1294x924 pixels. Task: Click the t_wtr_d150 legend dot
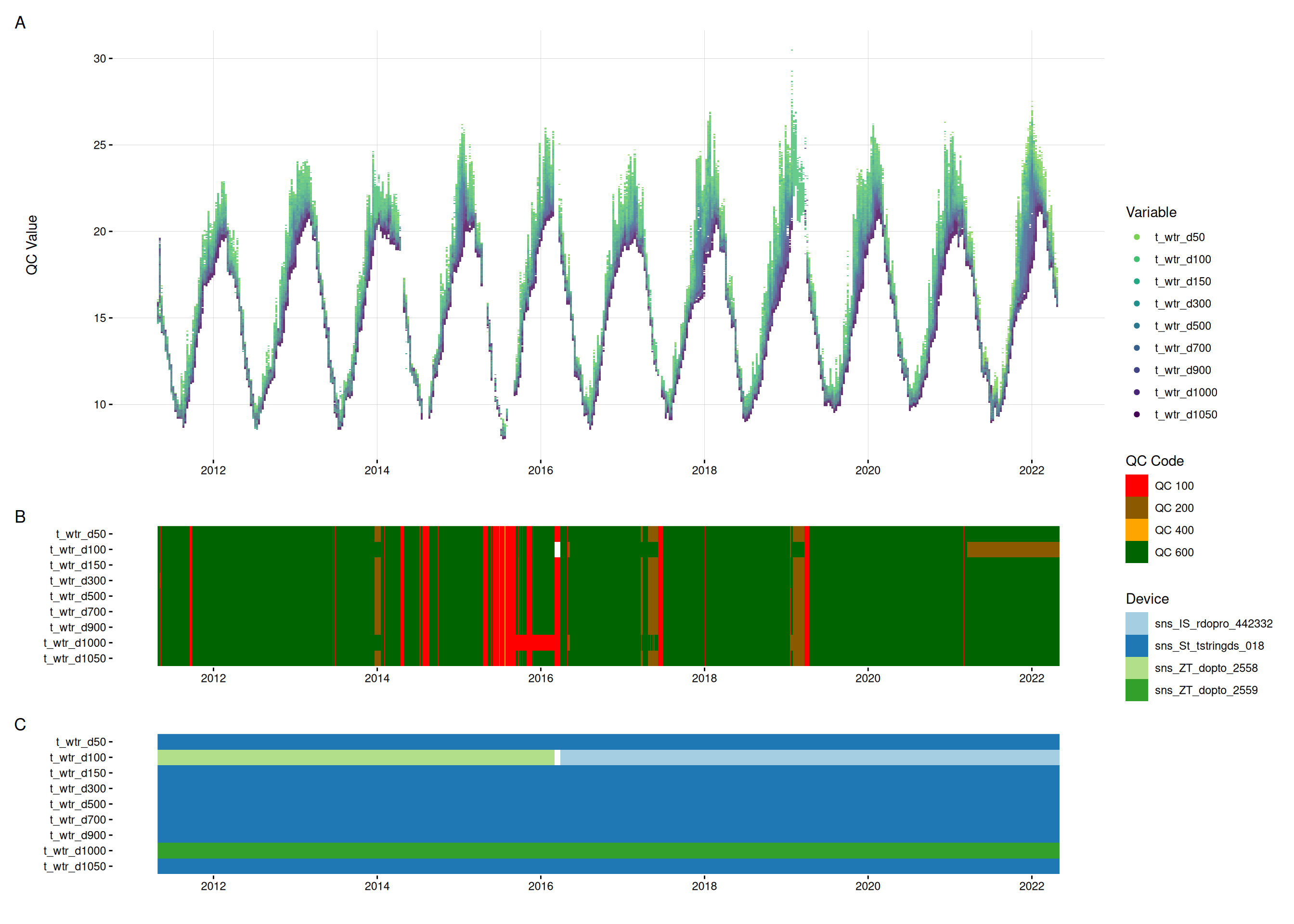click(1137, 282)
